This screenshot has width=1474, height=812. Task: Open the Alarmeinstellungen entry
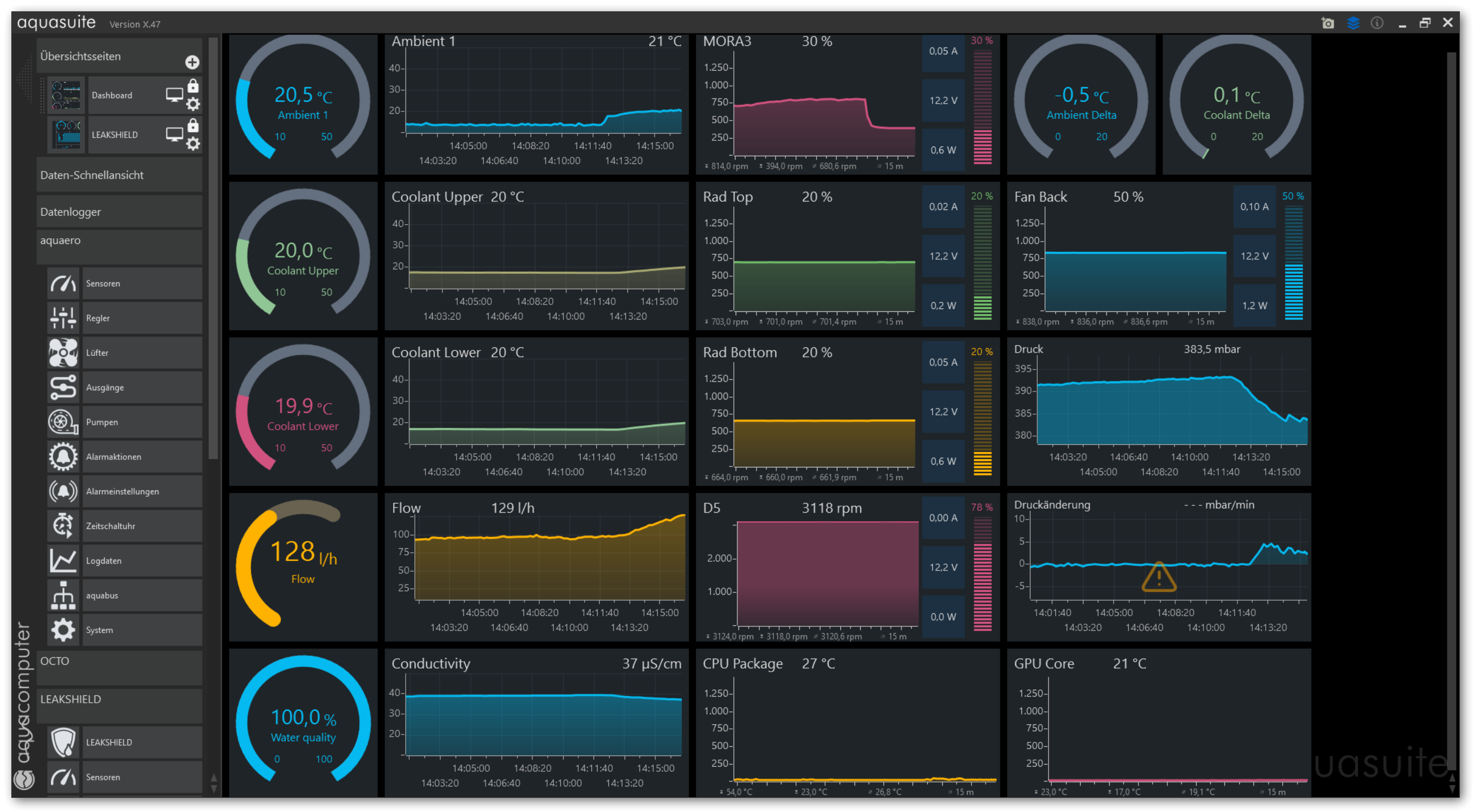[142, 492]
